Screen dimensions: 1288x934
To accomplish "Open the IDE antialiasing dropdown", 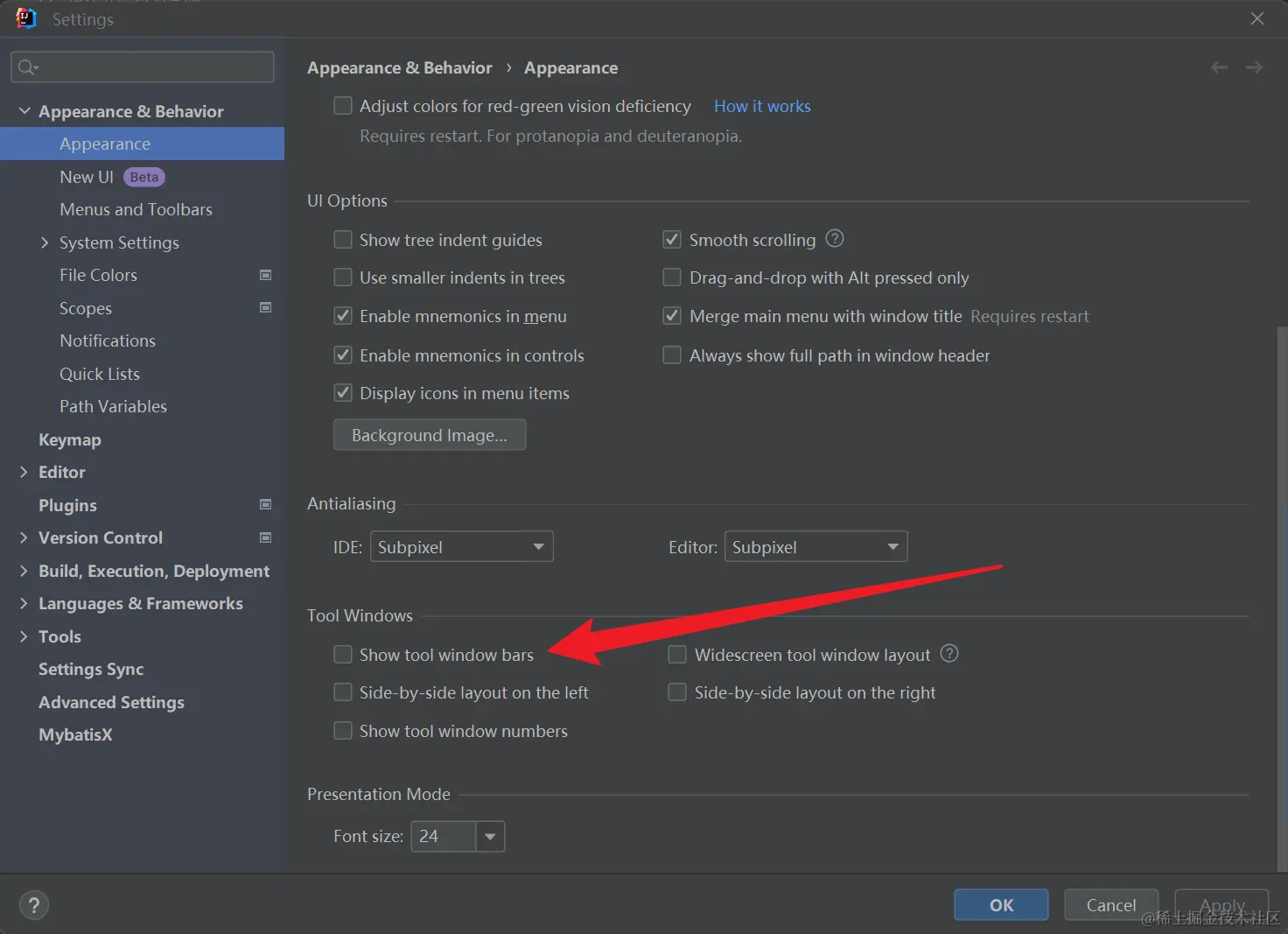I will (x=461, y=547).
